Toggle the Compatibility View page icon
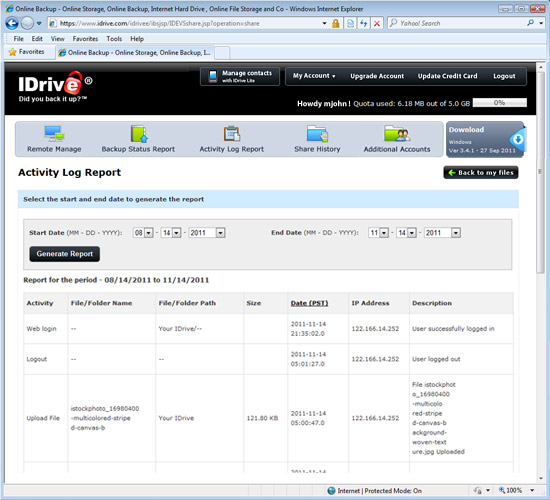The height and width of the screenshot is (500, 550). click(350, 24)
